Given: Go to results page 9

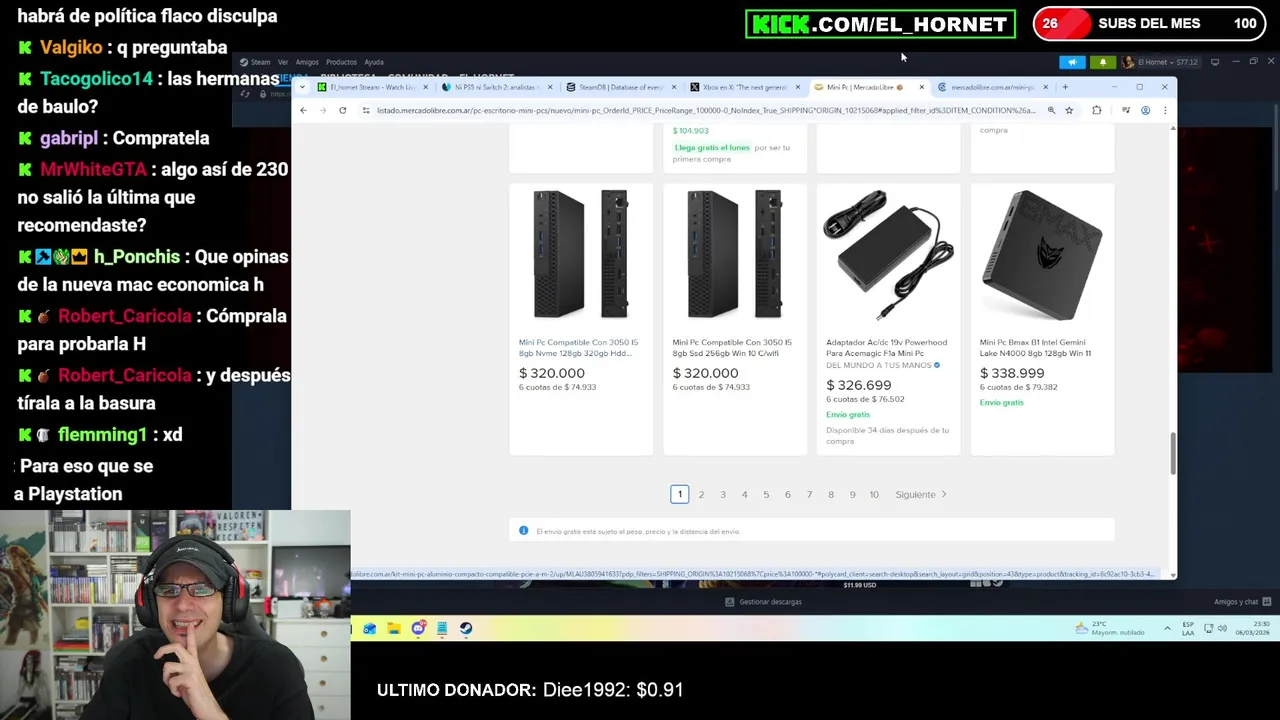Looking at the screenshot, I should coord(852,494).
